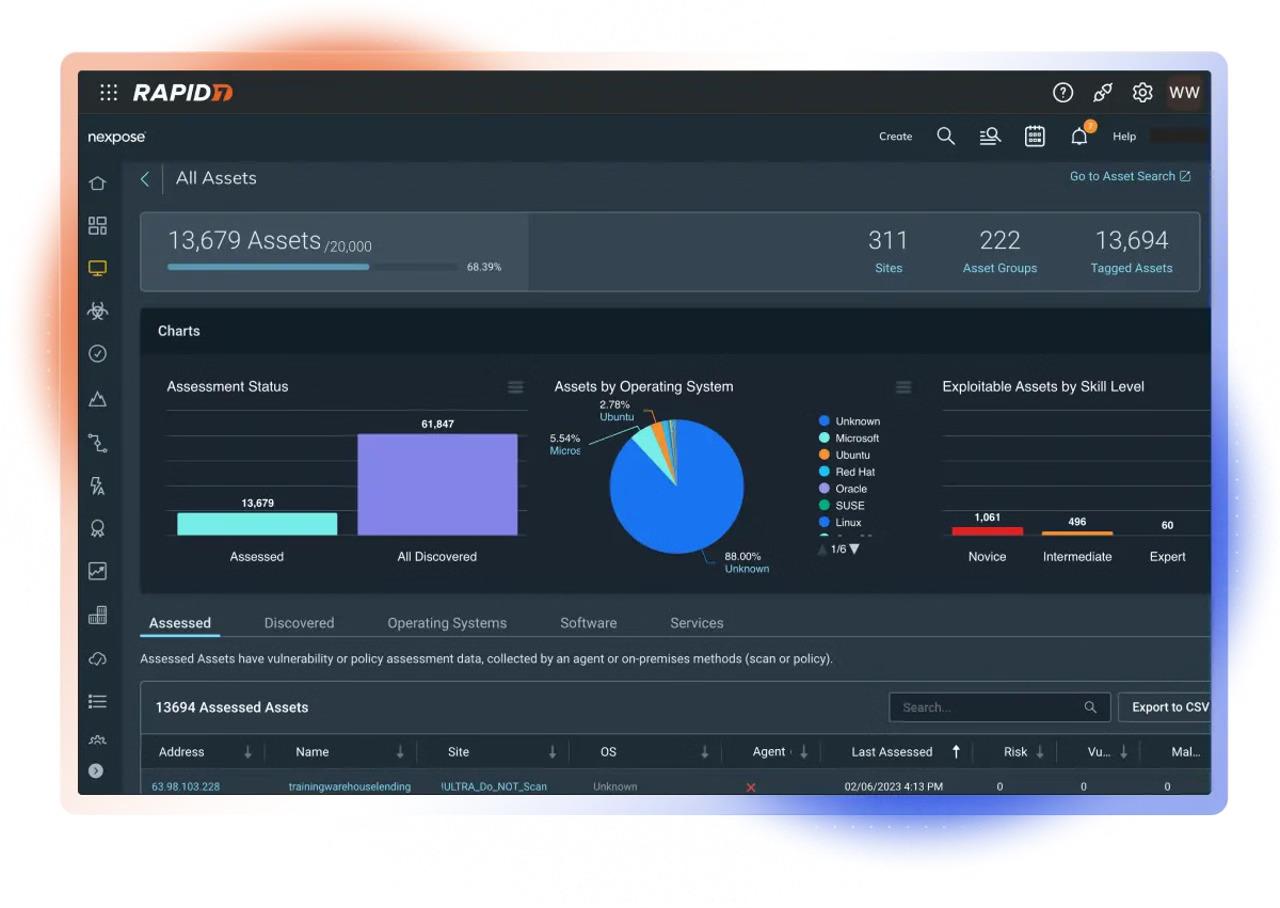This screenshot has height=908, width=1280.
Task: Open the Home icon in sidebar
Action: [x=97, y=183]
